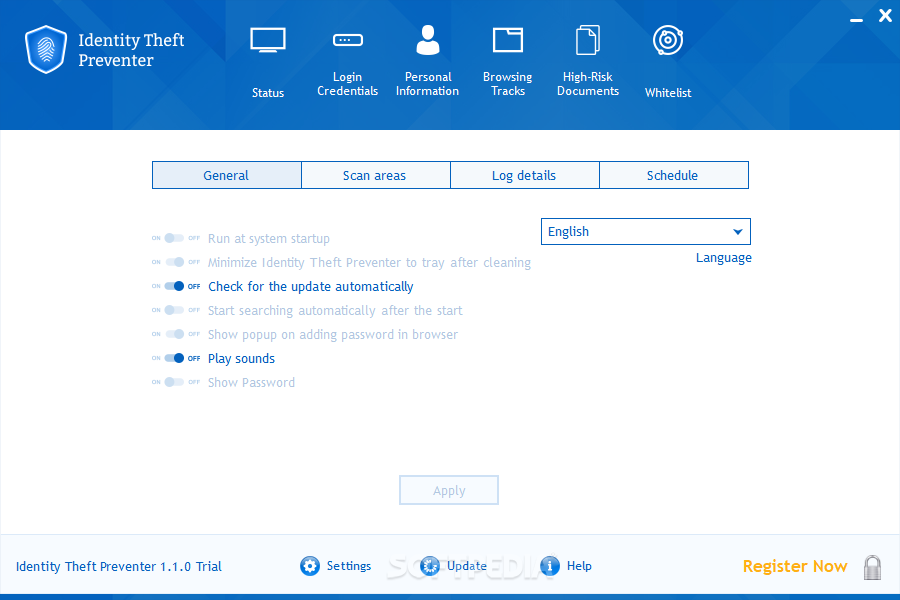Open the High-Risk Documents pages icon

[x=588, y=40]
